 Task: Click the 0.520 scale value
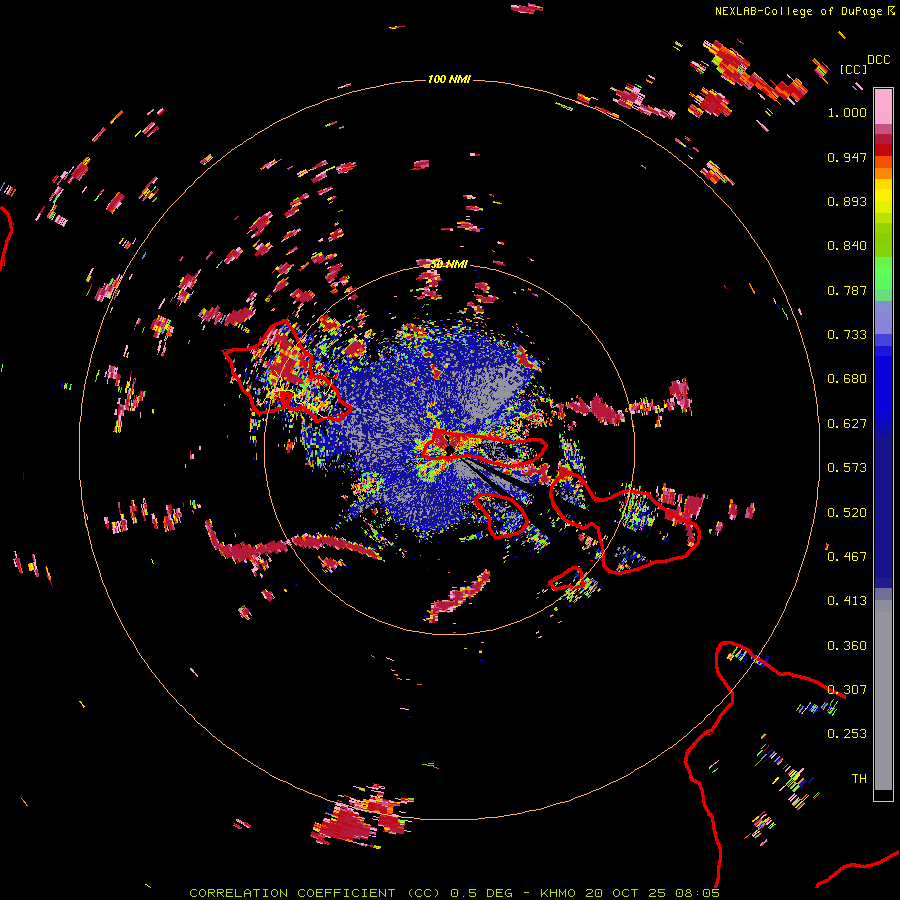(847, 513)
